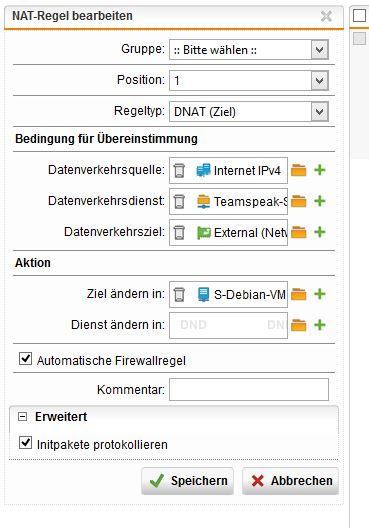Click Abbrechen to cancel editing
The width and height of the screenshot is (369, 528).
coord(290,481)
